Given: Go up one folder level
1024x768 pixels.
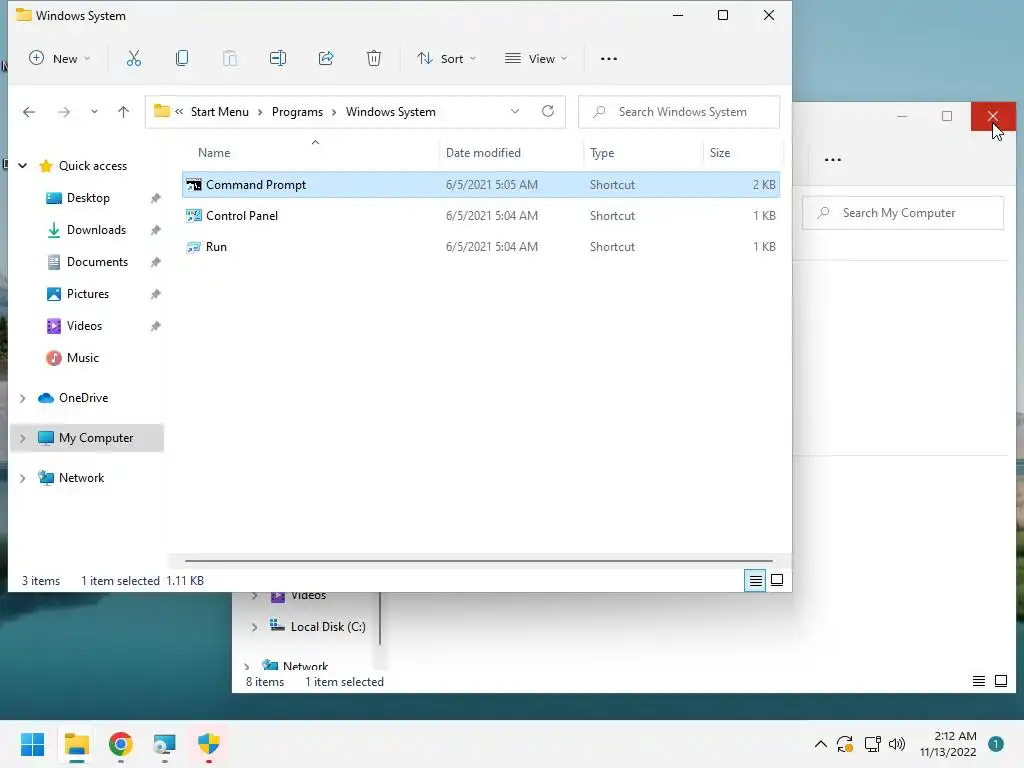Looking at the screenshot, I should (x=123, y=112).
